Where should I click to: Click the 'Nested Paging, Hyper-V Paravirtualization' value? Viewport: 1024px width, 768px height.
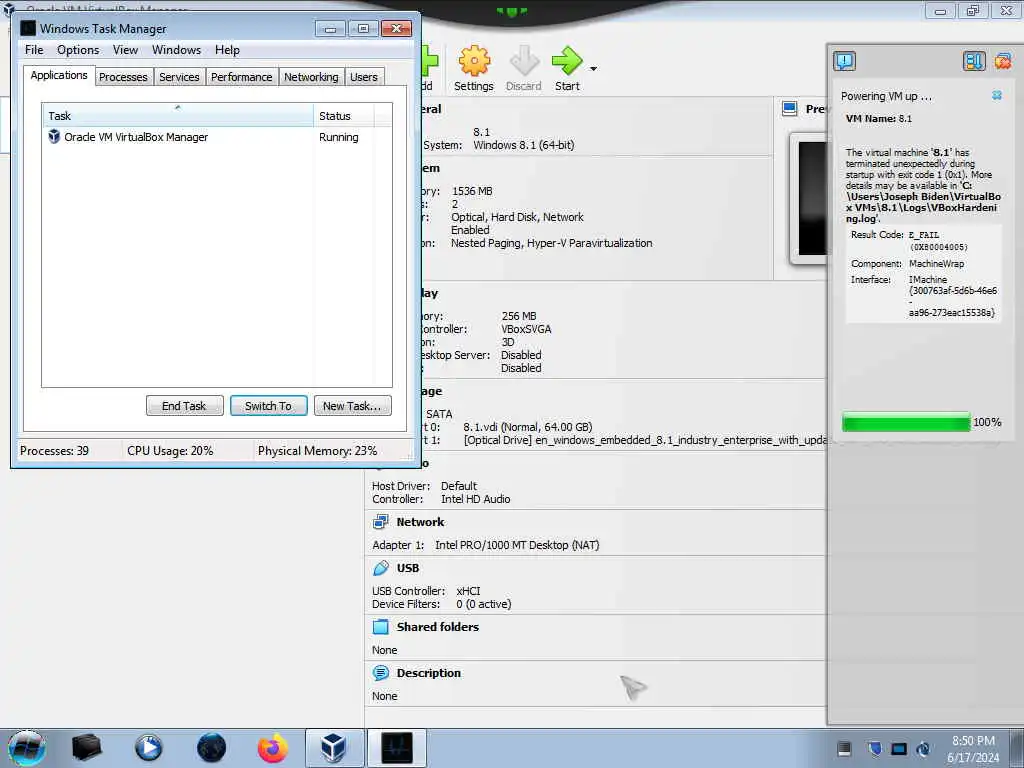[x=551, y=243]
